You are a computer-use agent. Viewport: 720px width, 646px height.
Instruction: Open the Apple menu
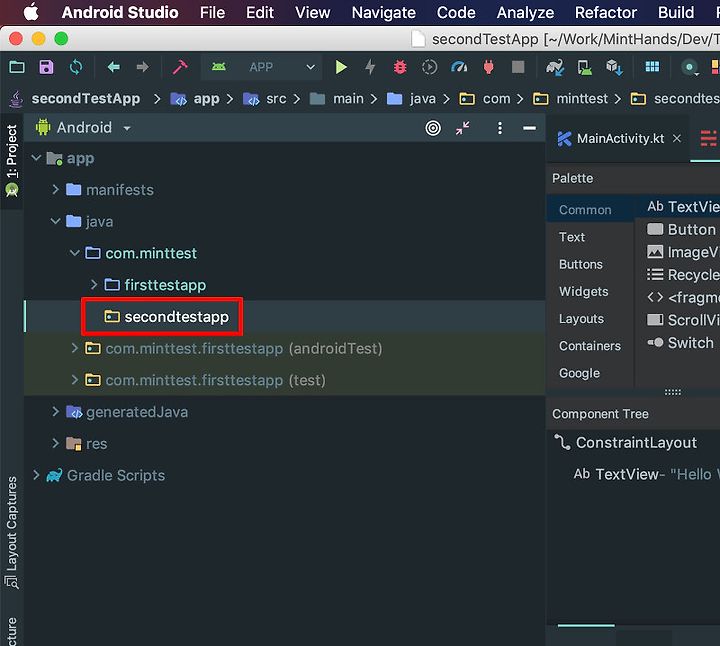pyautogui.click(x=31, y=12)
